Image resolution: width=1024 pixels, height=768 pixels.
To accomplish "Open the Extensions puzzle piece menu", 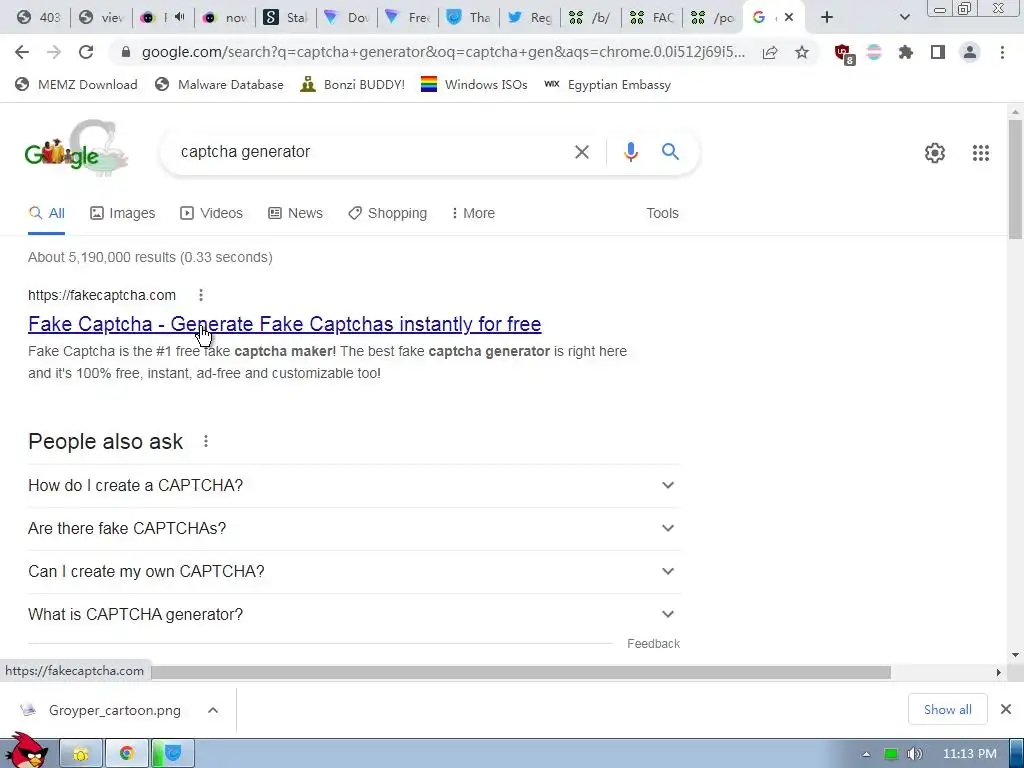I will [x=905, y=52].
